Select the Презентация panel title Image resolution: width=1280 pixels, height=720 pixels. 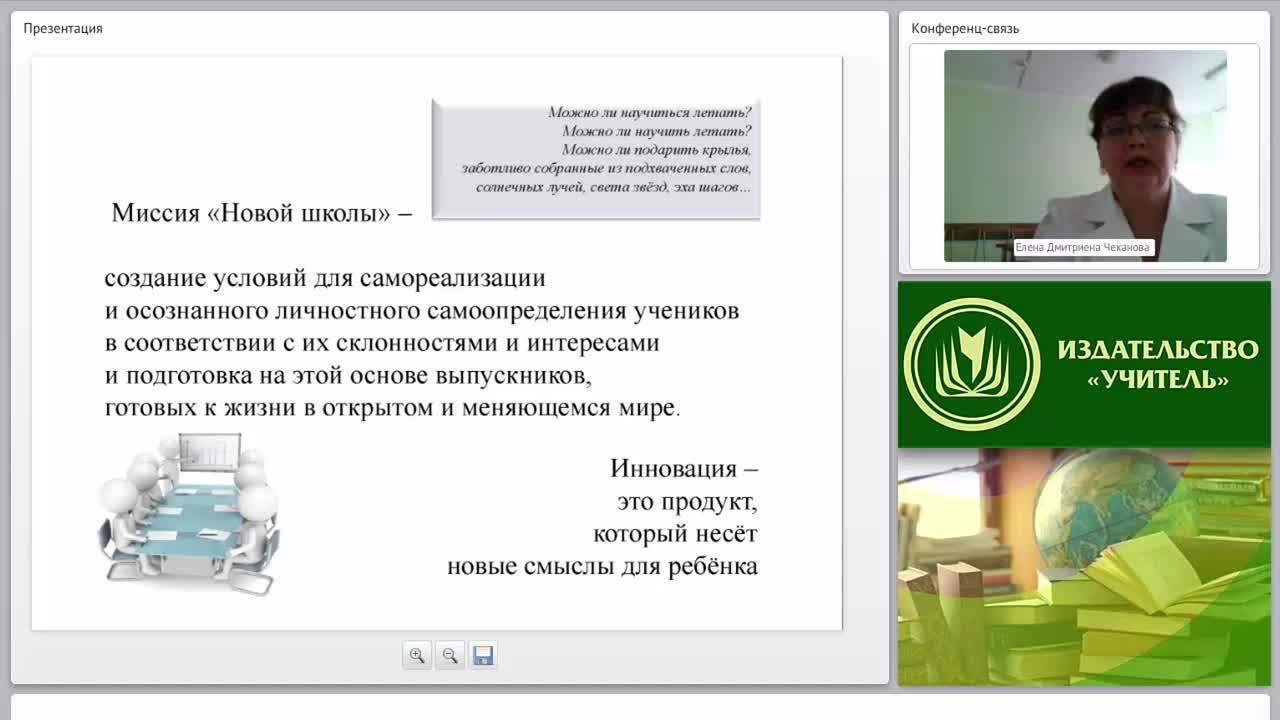pos(63,28)
